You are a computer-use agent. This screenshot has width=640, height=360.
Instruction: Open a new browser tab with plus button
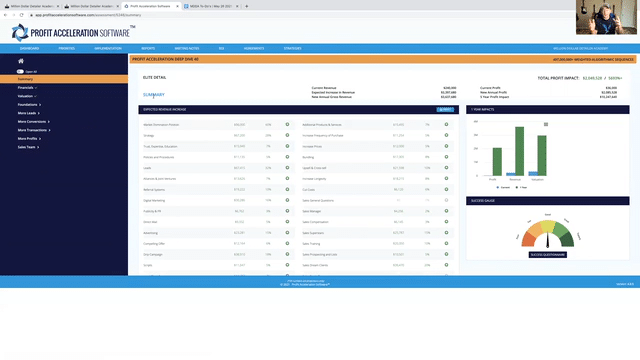(x=247, y=6)
